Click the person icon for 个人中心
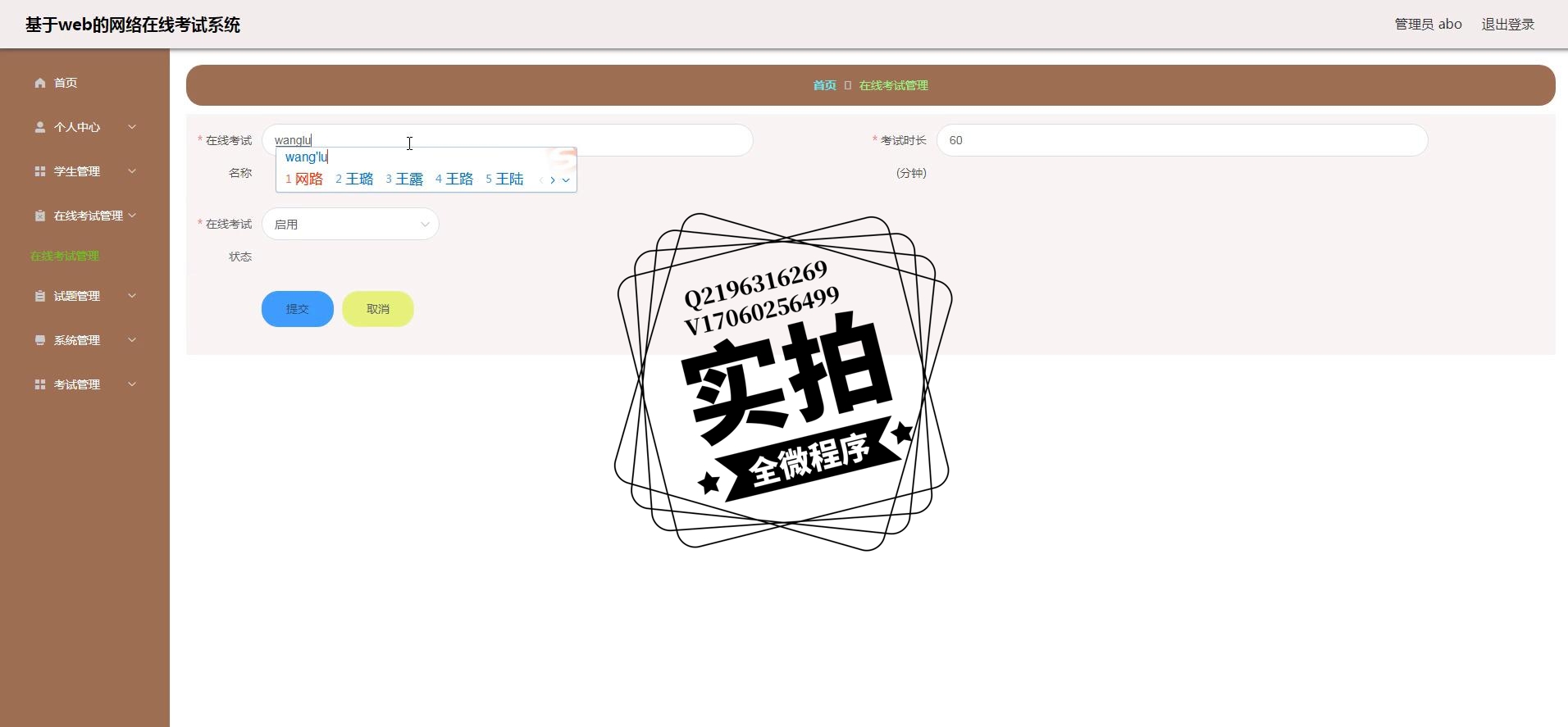 [39, 127]
